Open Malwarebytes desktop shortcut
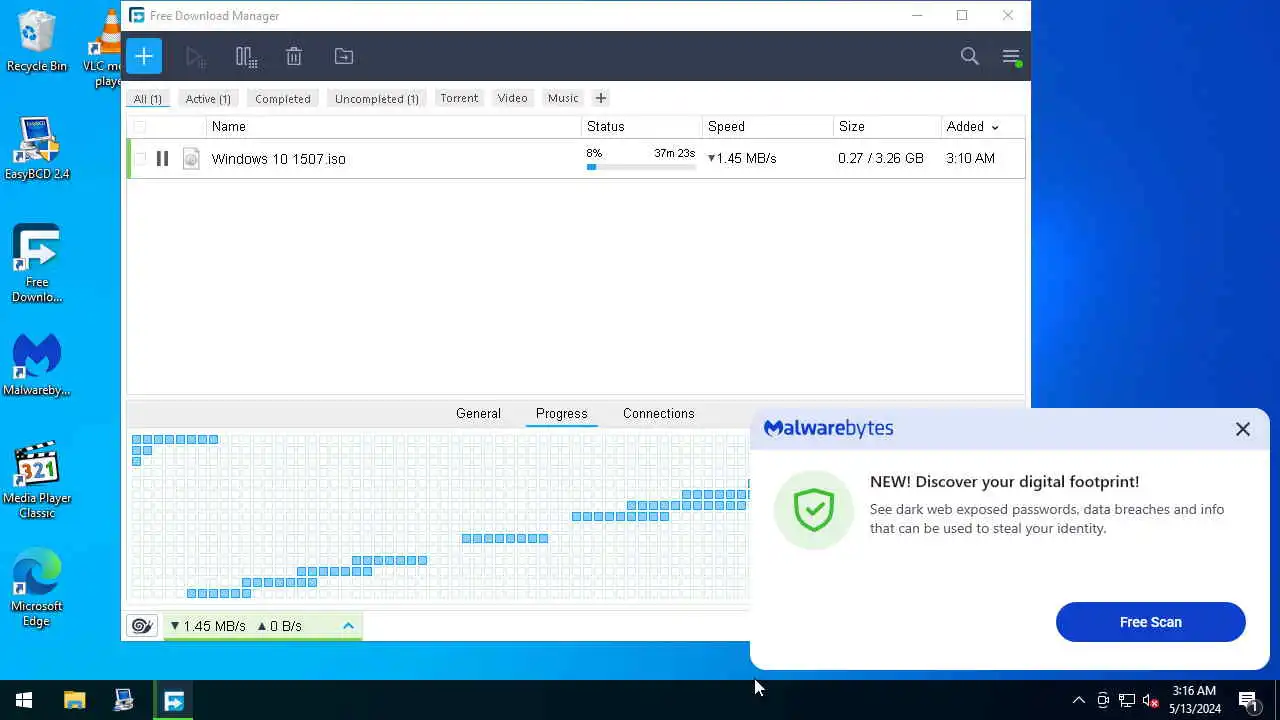This screenshot has height=720, width=1280. tap(37, 366)
